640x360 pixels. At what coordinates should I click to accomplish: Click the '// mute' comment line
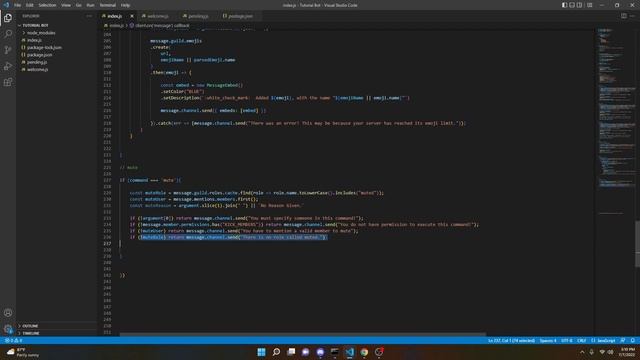pyautogui.click(x=129, y=167)
